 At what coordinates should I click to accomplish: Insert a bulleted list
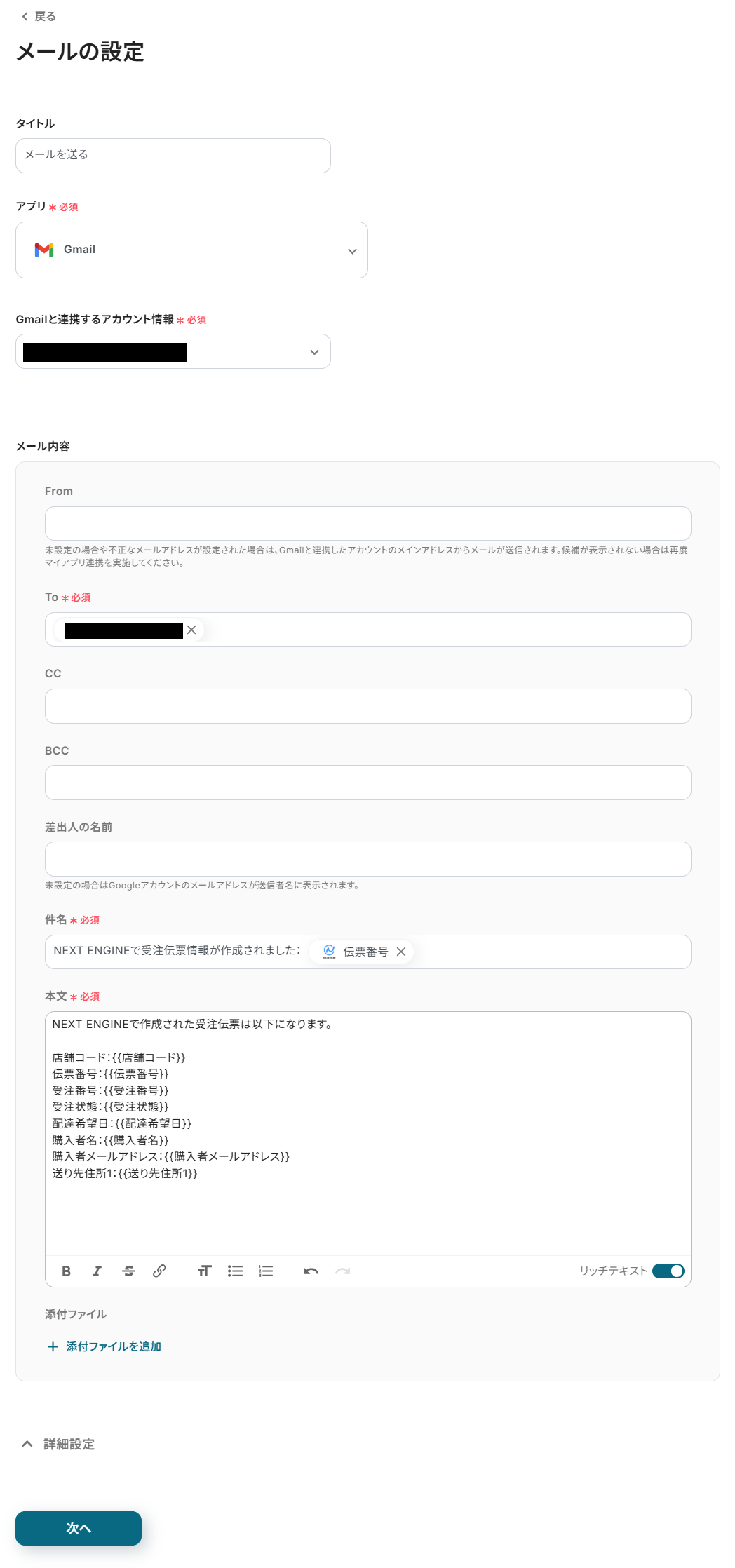point(235,1271)
